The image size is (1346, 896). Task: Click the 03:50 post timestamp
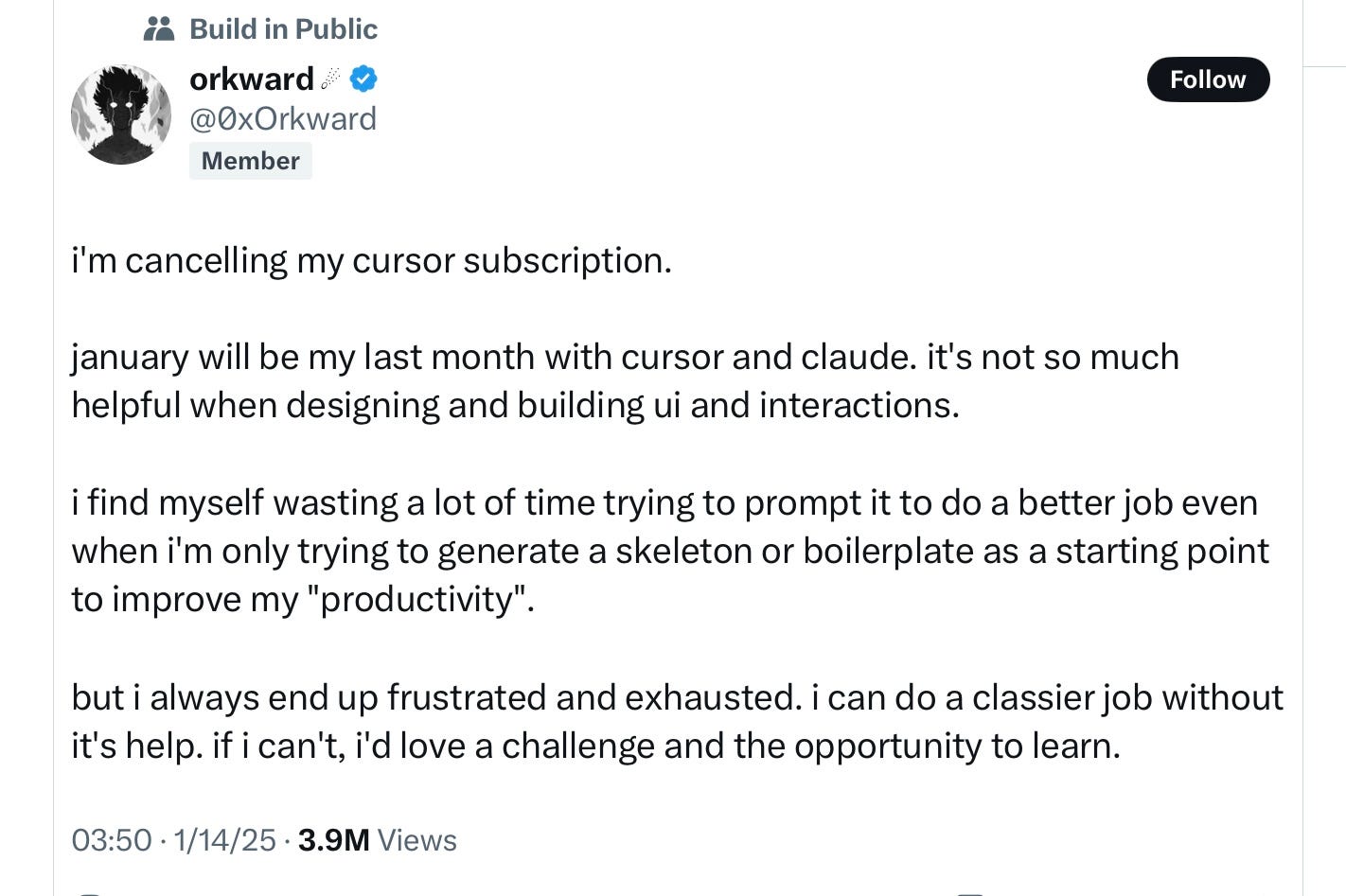(112, 840)
